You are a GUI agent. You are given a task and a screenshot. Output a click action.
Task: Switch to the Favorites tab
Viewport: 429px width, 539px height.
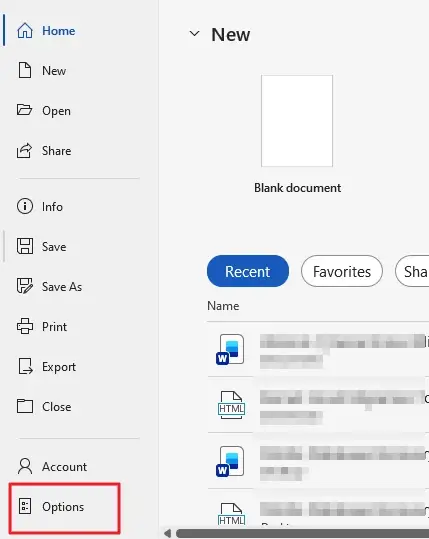342,271
